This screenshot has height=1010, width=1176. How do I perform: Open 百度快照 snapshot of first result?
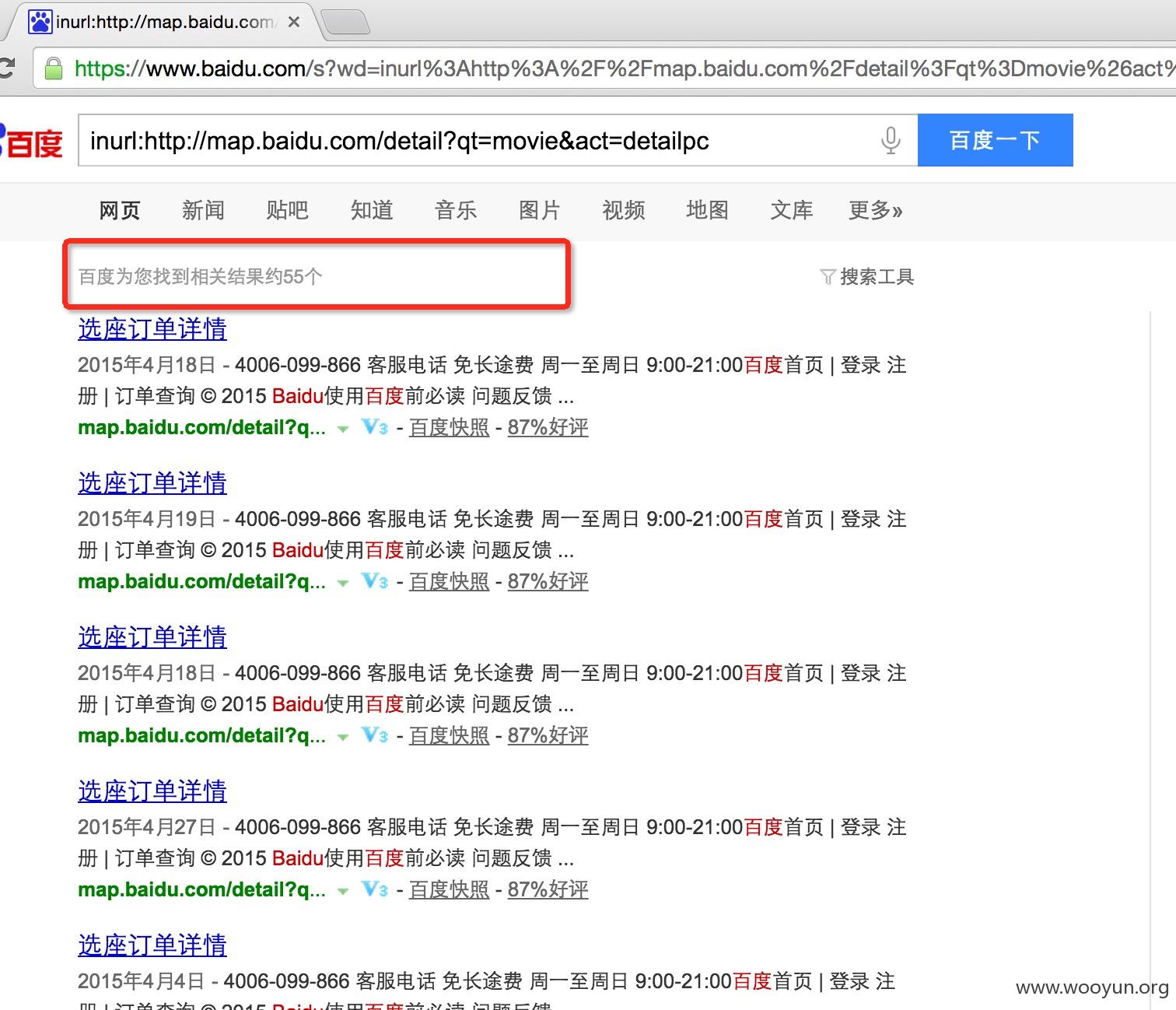[450, 427]
